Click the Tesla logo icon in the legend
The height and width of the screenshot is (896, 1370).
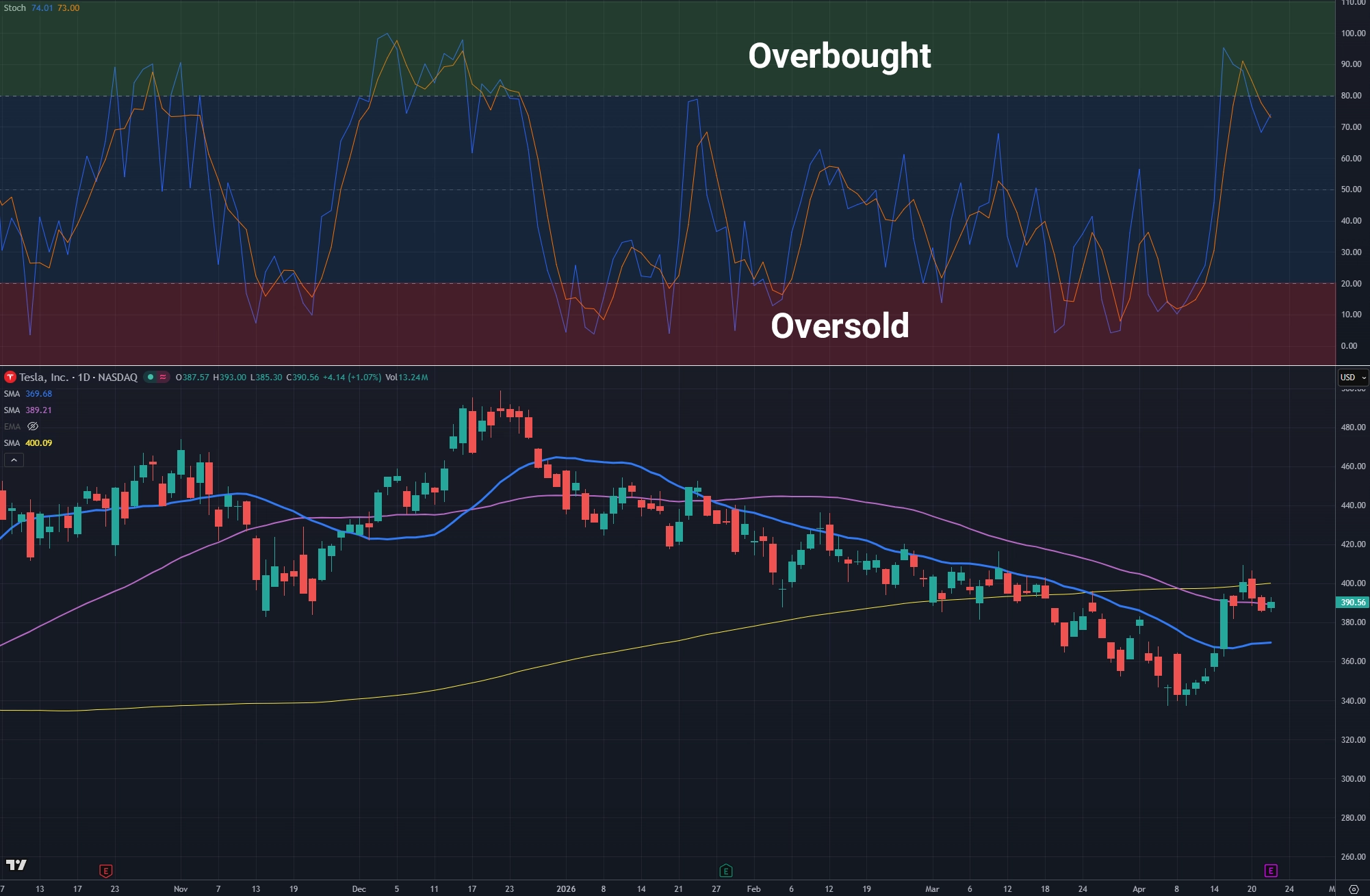tap(10, 377)
